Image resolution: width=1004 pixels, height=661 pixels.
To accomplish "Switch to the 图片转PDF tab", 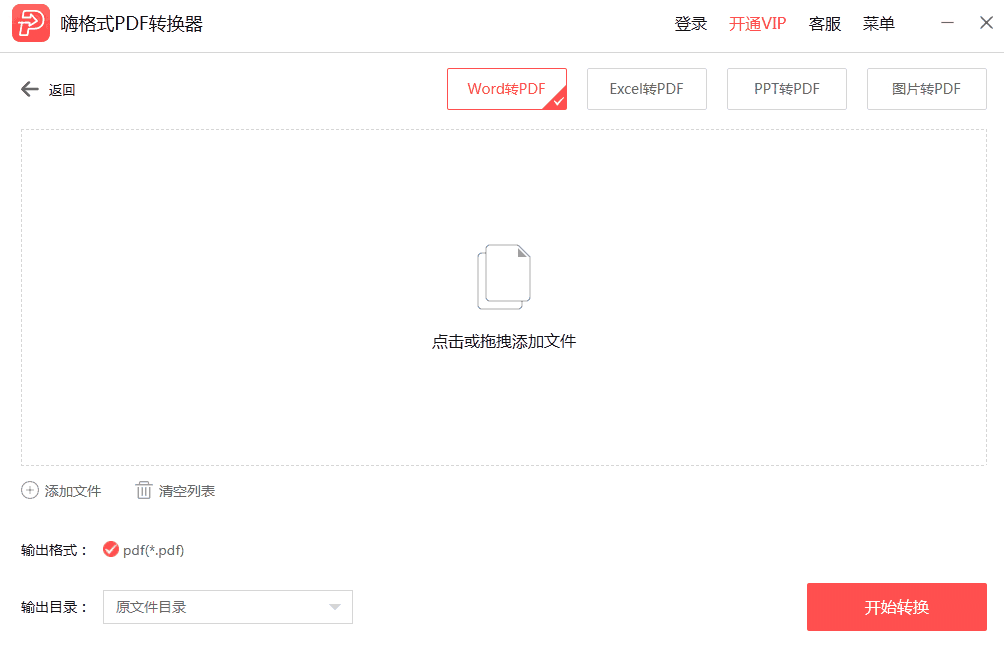I will pyautogui.click(x=926, y=88).
